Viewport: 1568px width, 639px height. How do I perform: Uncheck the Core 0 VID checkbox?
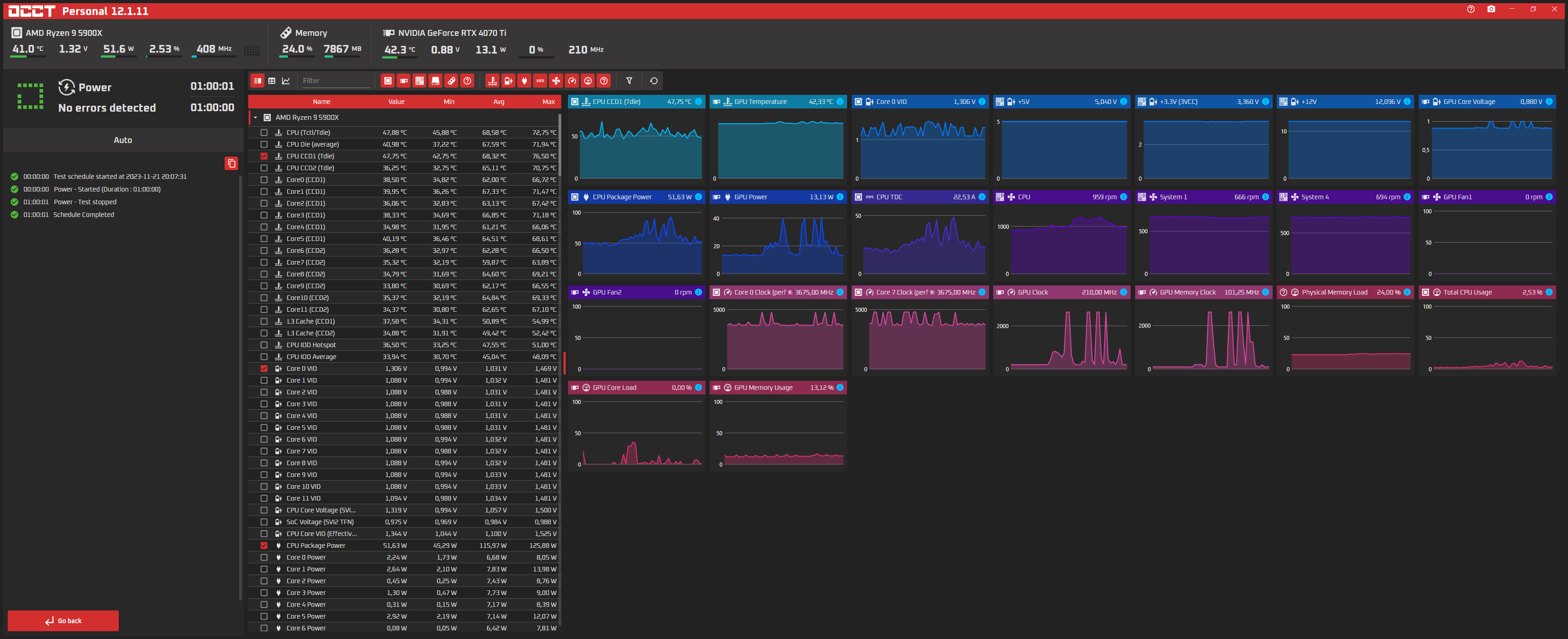pos(264,369)
